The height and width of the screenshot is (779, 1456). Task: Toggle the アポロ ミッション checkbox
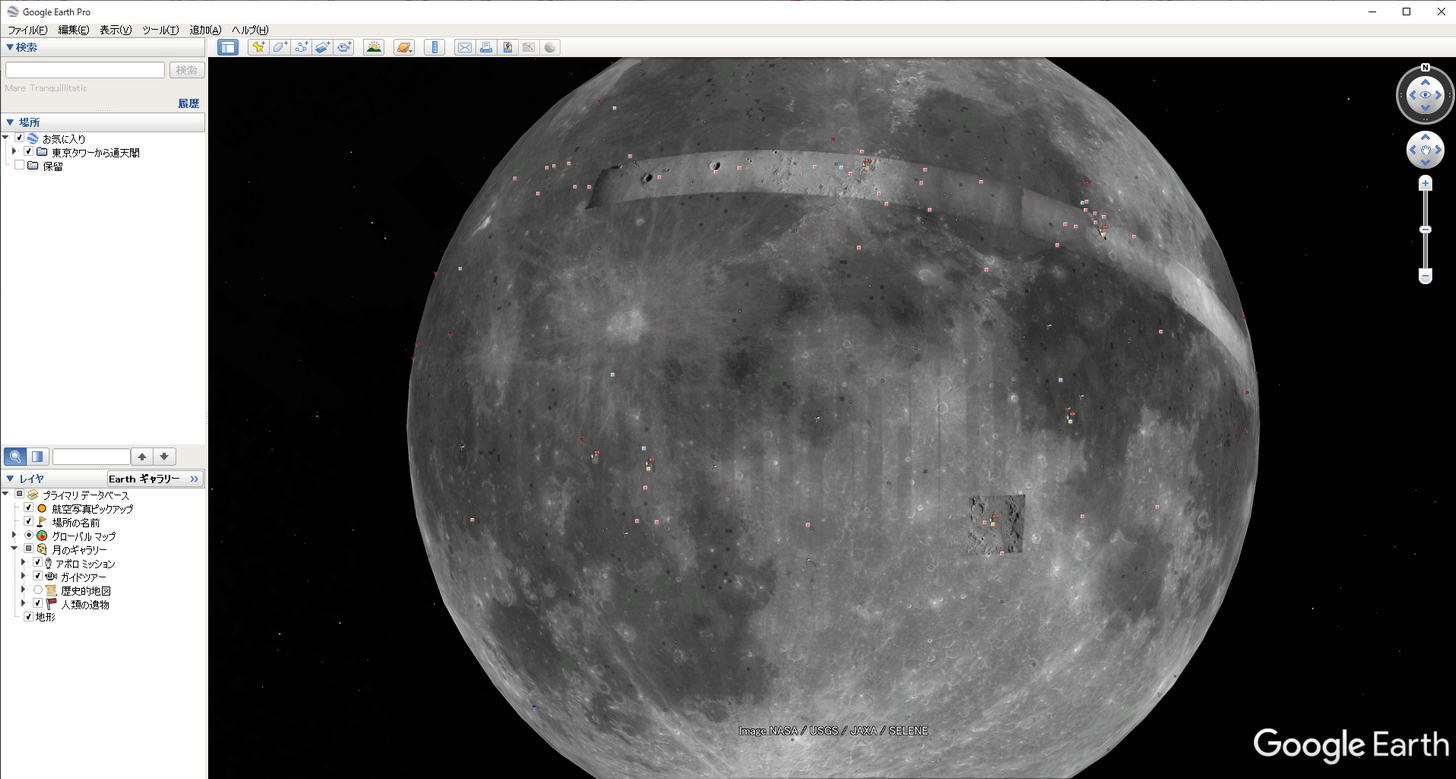click(37, 563)
